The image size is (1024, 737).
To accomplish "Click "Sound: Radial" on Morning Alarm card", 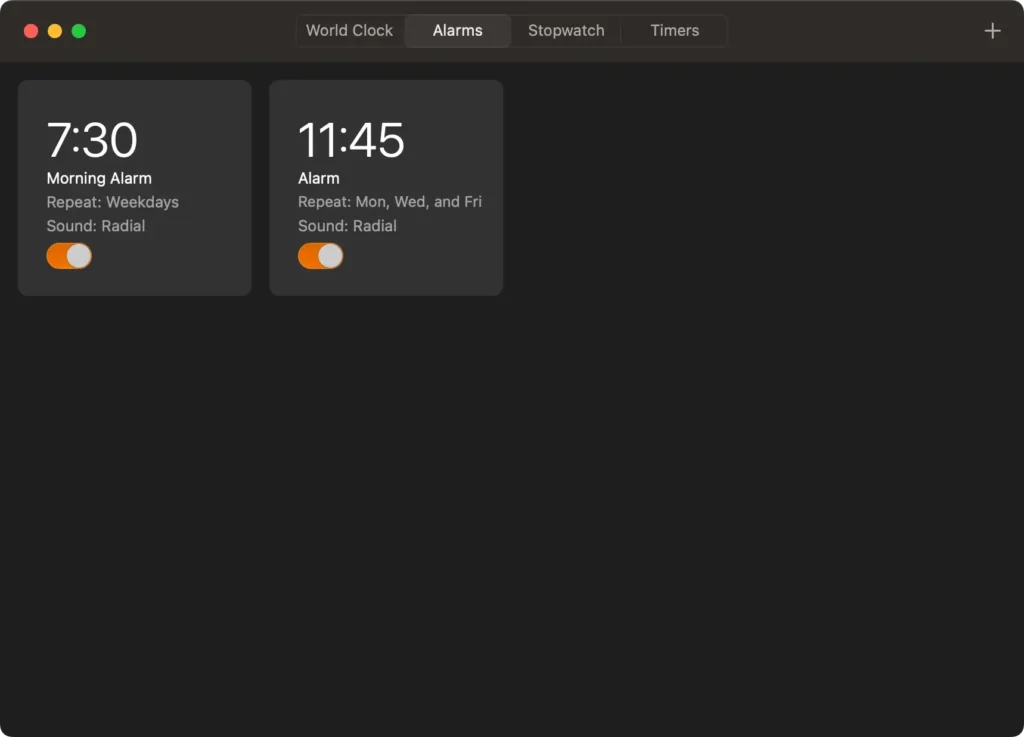I will click(x=96, y=226).
